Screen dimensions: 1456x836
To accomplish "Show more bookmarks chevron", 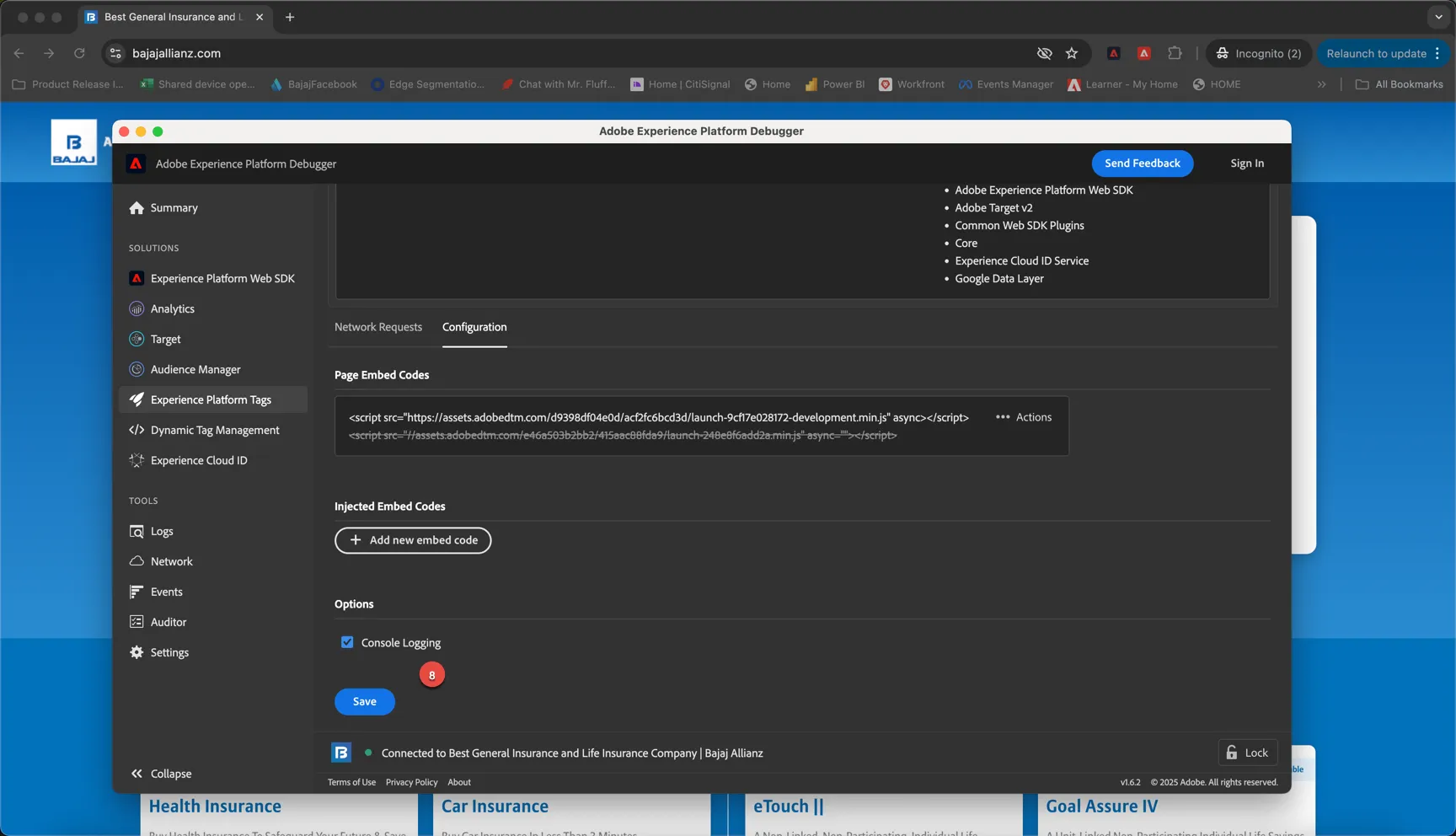I will [x=1322, y=84].
